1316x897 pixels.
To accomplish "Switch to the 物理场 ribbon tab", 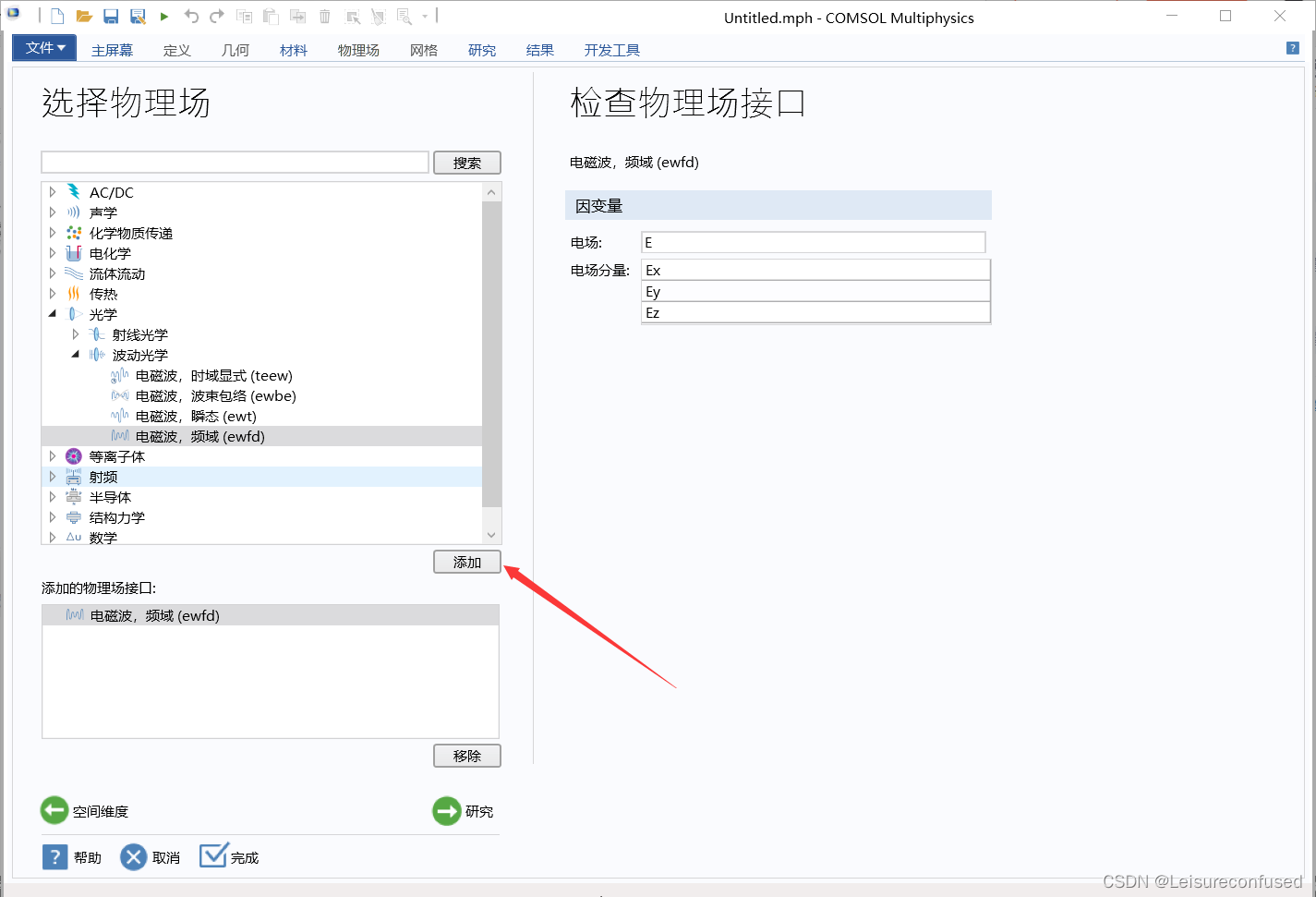I will point(358,50).
